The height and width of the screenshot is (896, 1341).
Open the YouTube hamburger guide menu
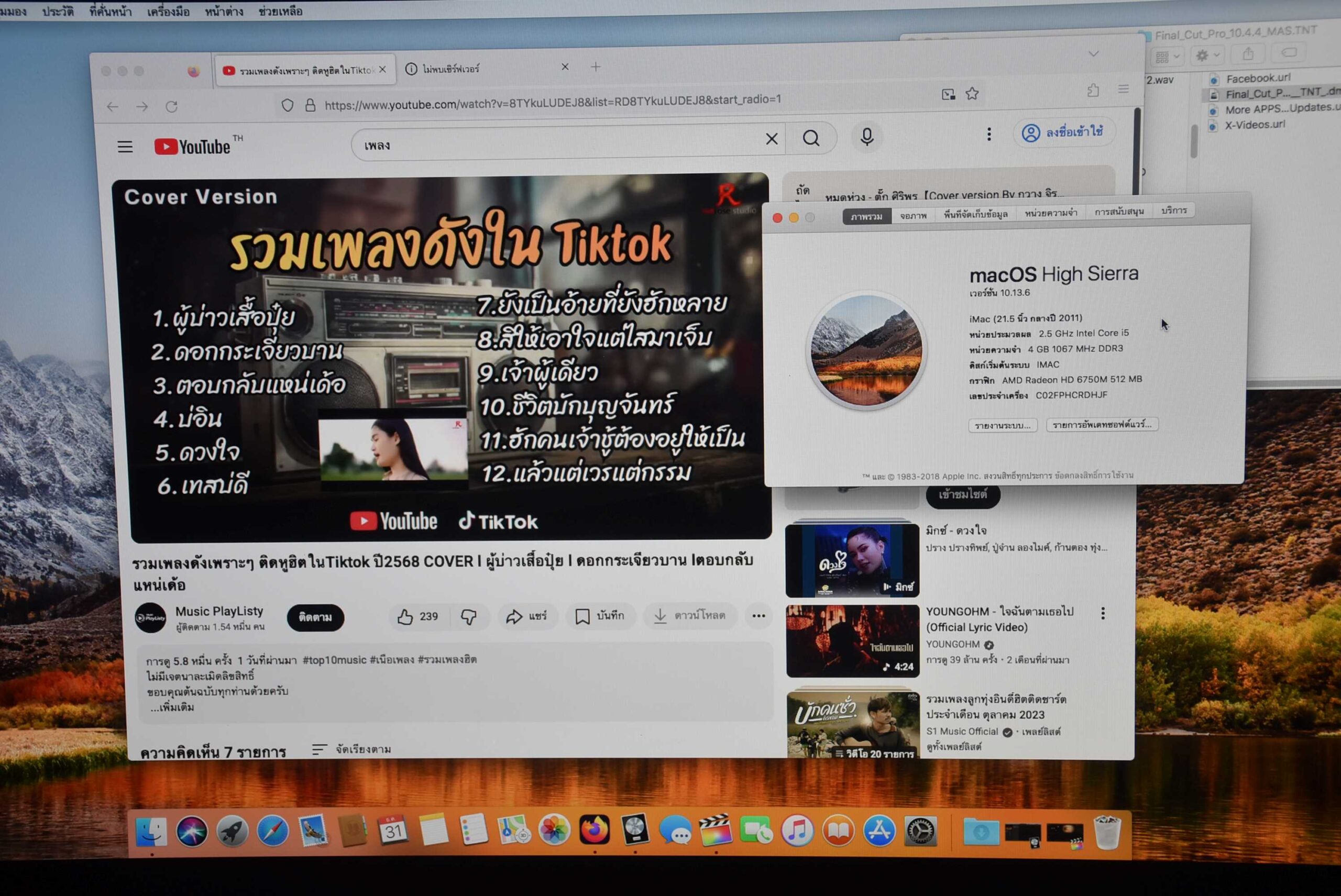(125, 147)
